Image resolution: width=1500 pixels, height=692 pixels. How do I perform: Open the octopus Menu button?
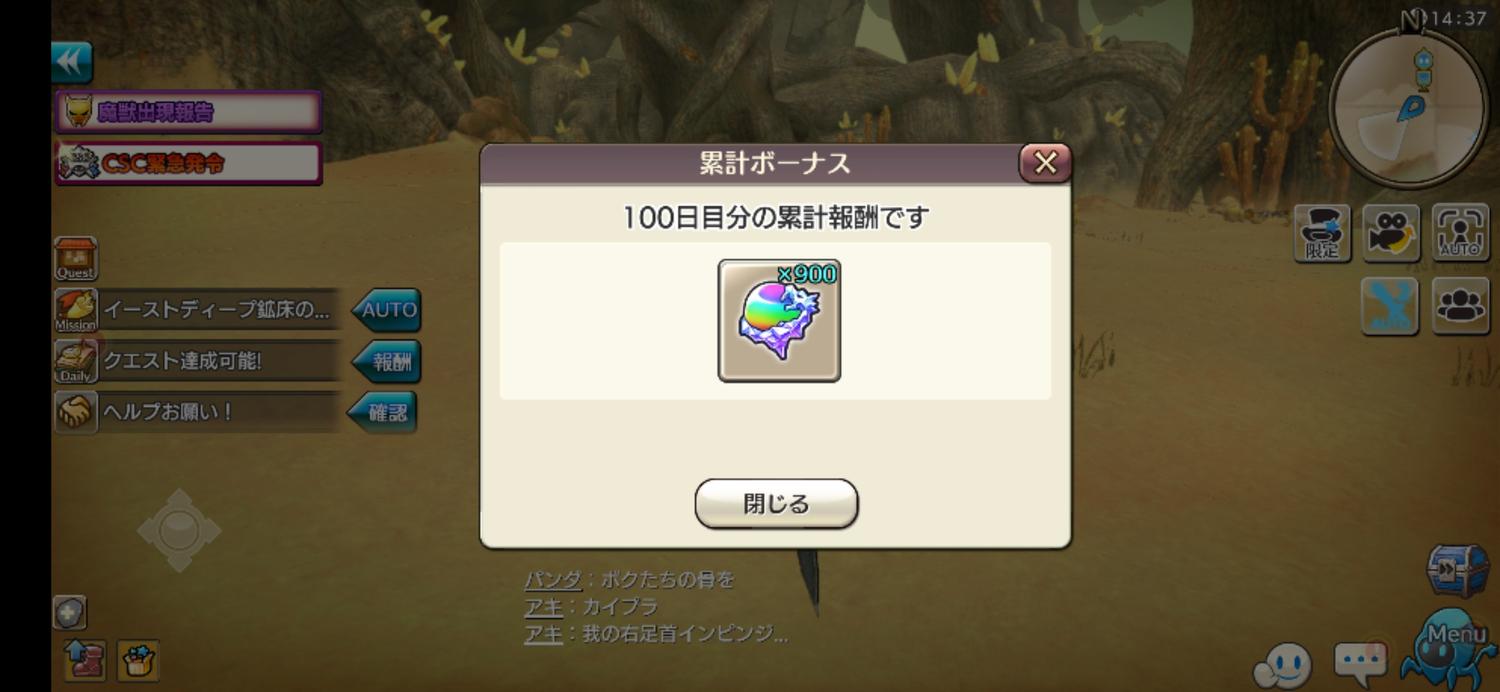[1449, 646]
